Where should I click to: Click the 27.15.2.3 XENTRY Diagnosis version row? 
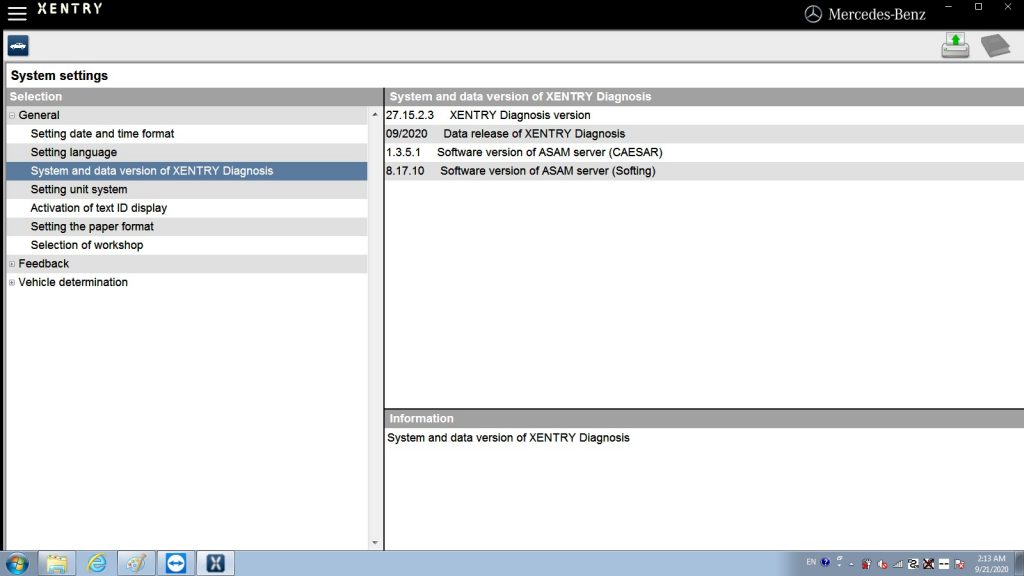click(x=704, y=115)
